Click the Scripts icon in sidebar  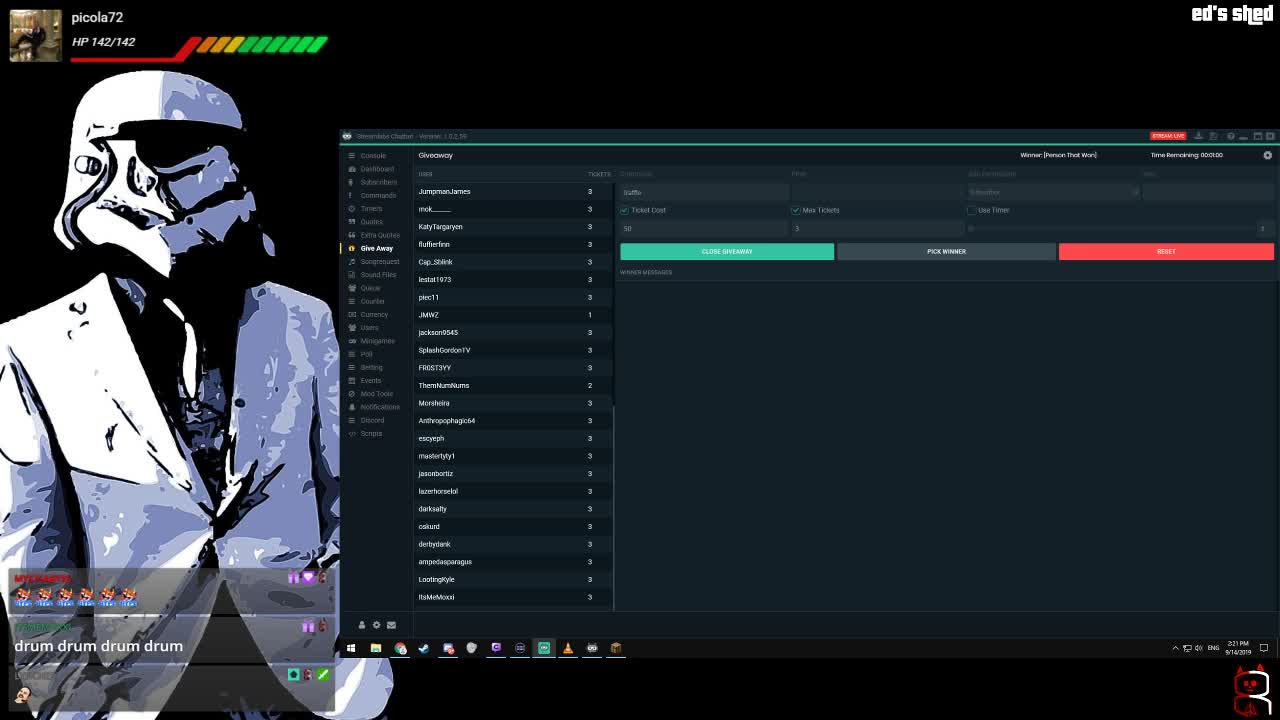(351, 433)
